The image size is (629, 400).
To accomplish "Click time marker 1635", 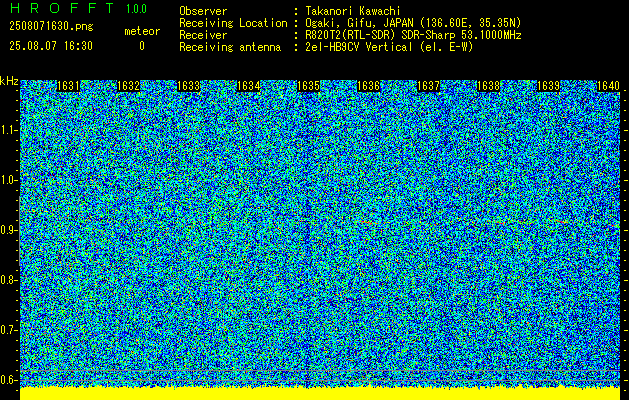I will [308, 86].
